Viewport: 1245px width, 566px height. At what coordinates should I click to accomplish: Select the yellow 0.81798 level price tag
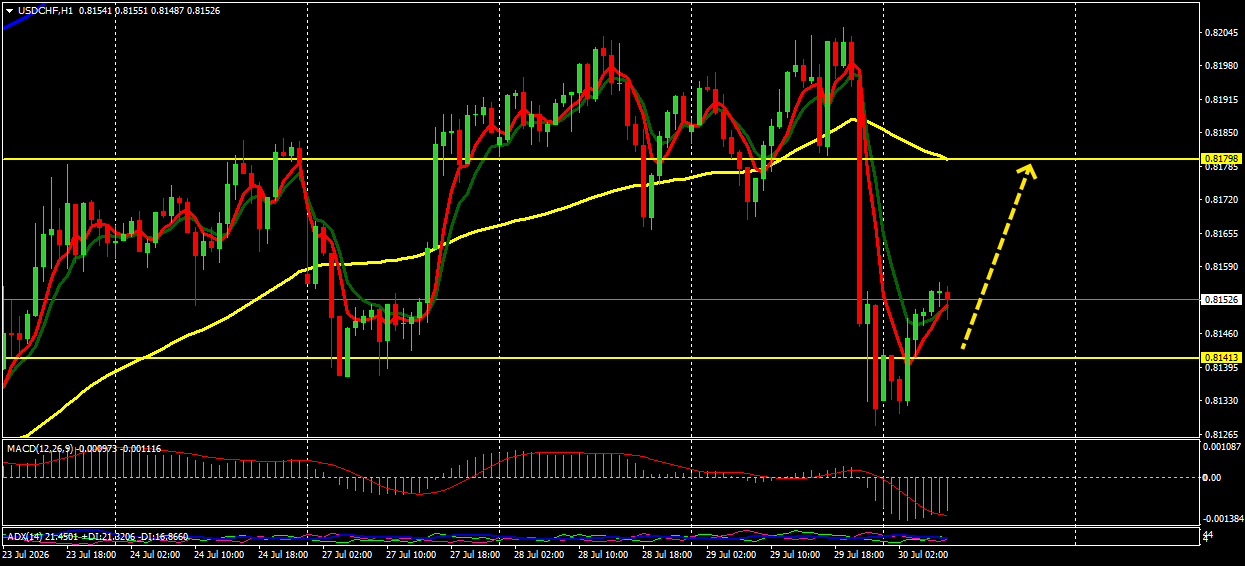(1221, 159)
